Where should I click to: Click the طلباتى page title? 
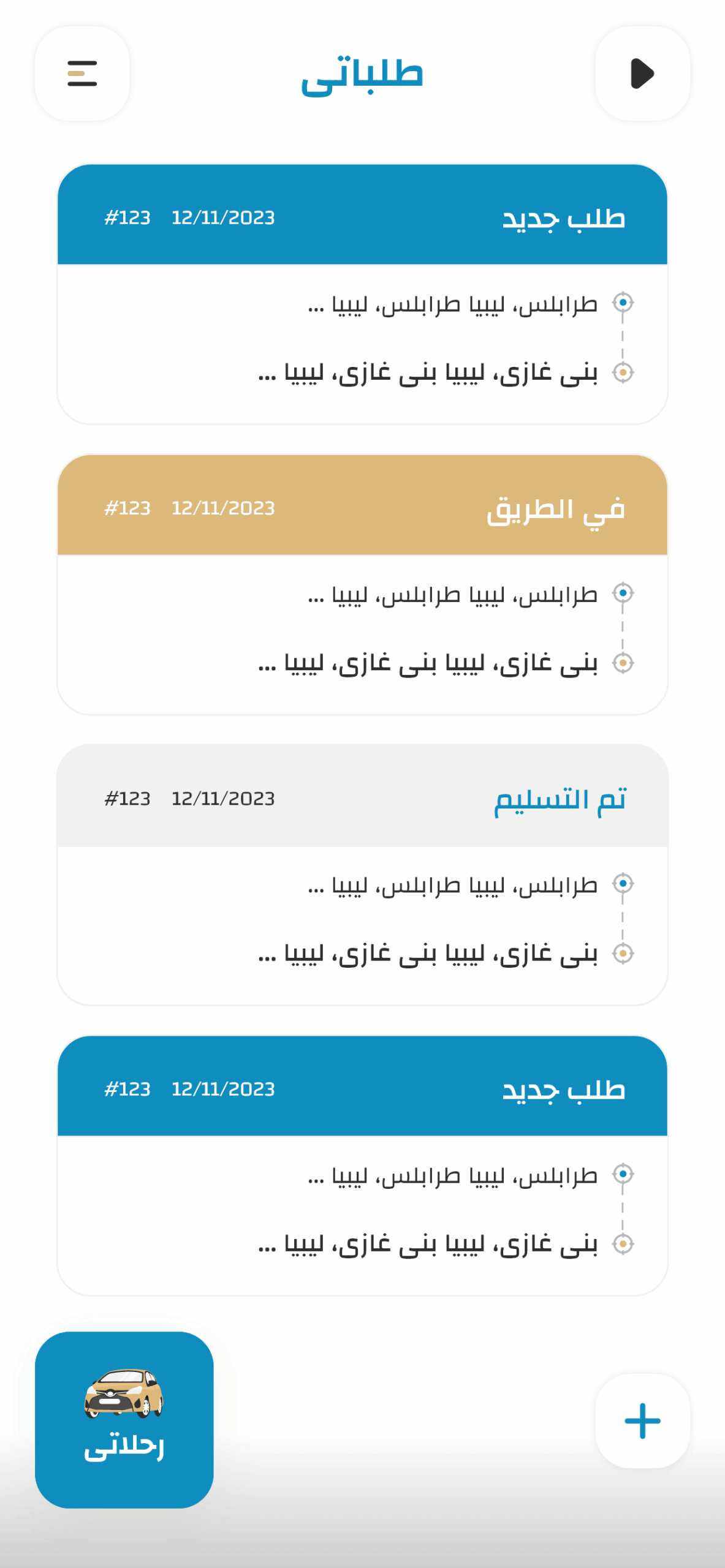click(362, 76)
